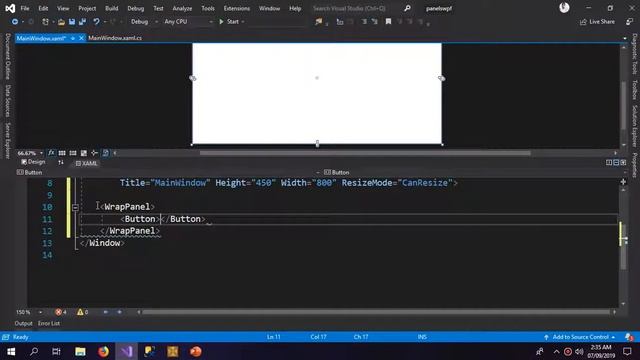Image resolution: width=640 pixels, height=360 pixels.
Task: Select vertical split layout icon
Action: (x=609, y=162)
